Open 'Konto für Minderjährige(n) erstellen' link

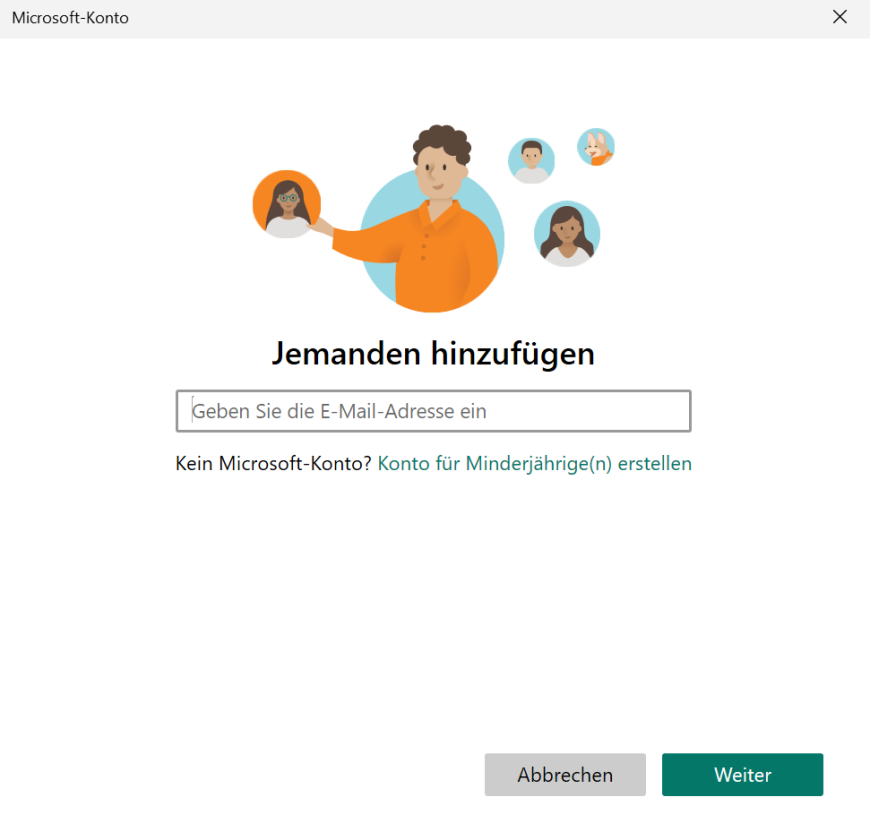(534, 464)
